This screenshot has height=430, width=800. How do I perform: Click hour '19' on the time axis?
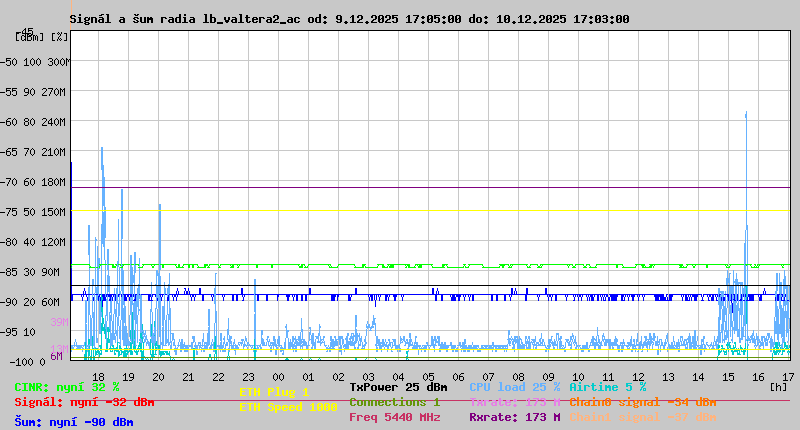pyautogui.click(x=129, y=377)
